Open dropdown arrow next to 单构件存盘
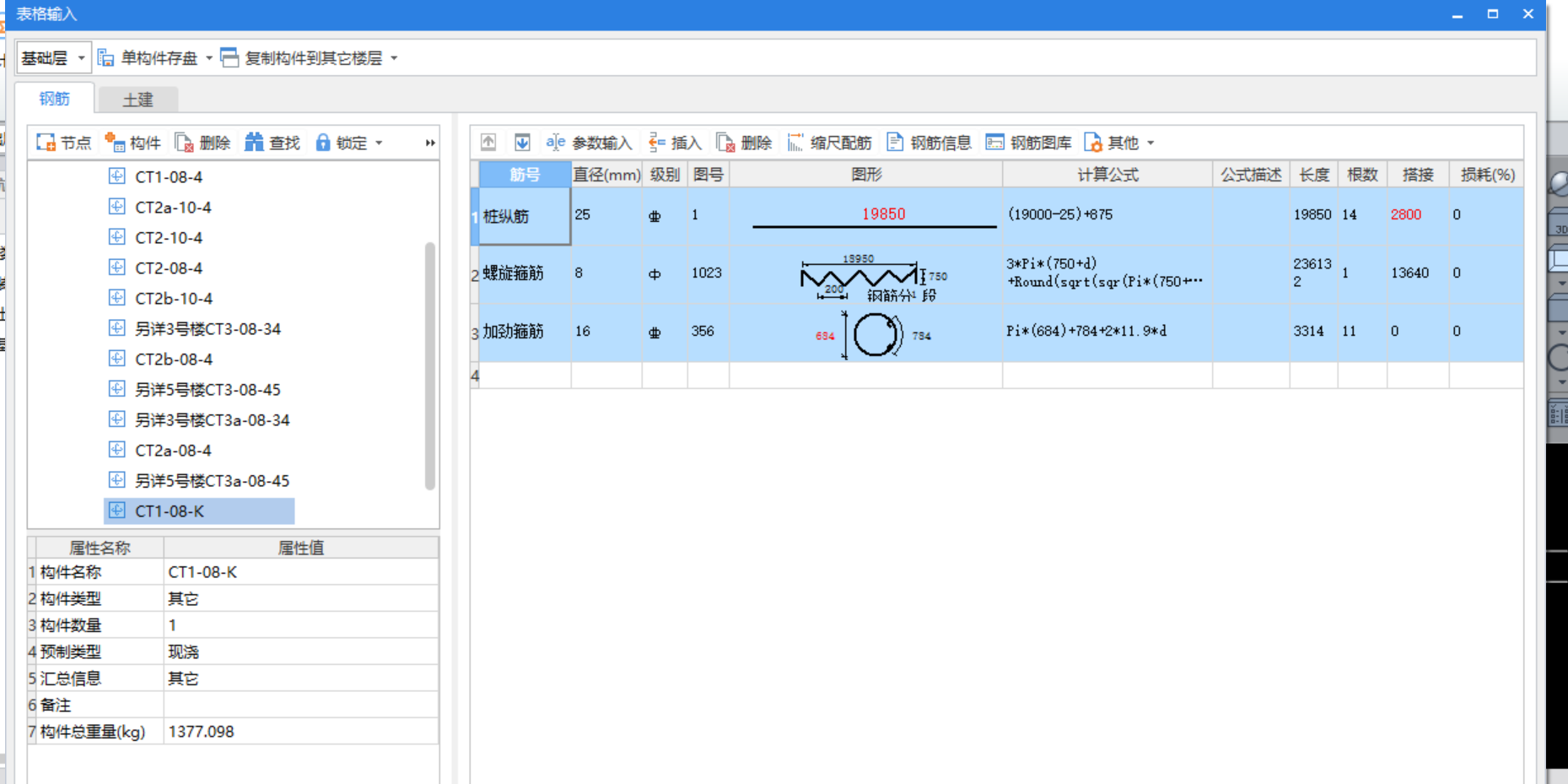 click(x=209, y=58)
